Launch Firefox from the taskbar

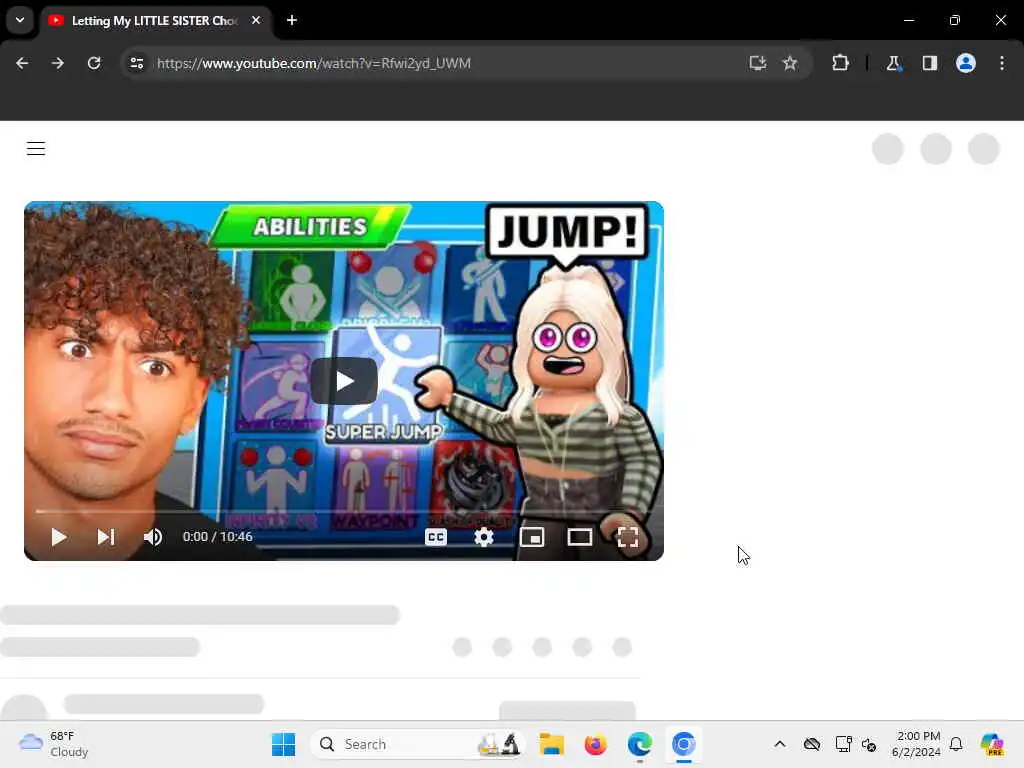coord(596,744)
